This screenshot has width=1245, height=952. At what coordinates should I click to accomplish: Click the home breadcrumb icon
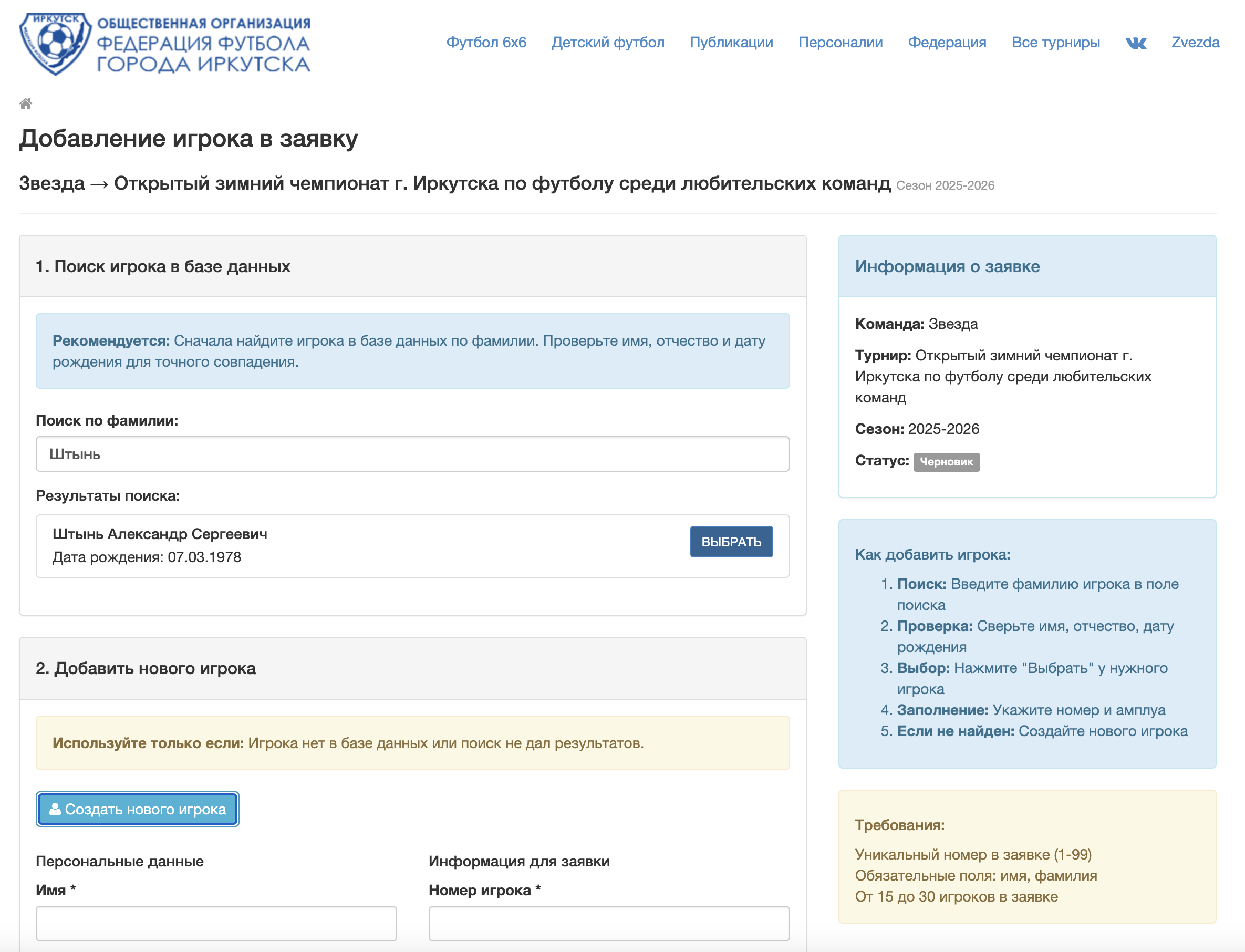coord(26,103)
